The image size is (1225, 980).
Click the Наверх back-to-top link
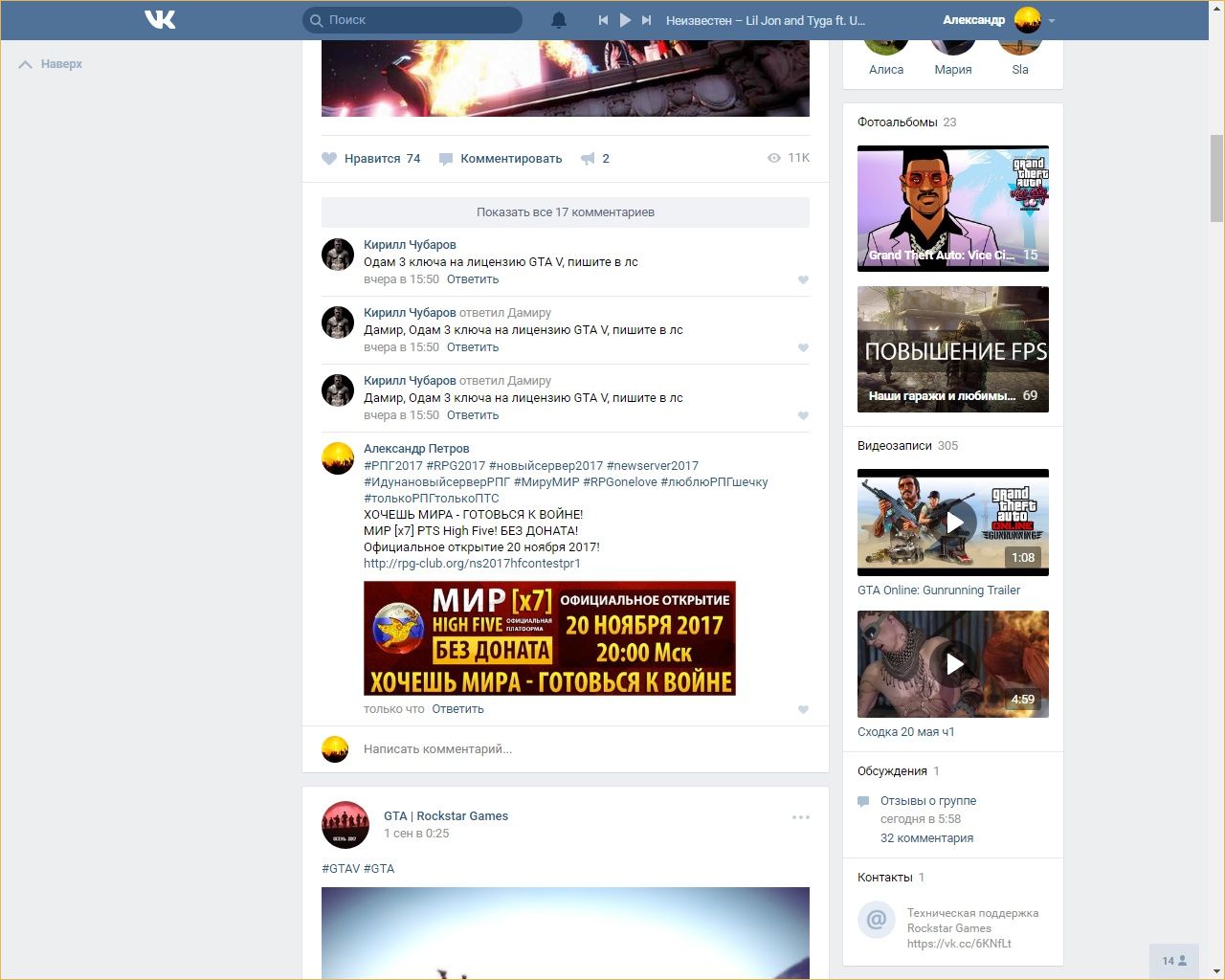click(x=51, y=64)
